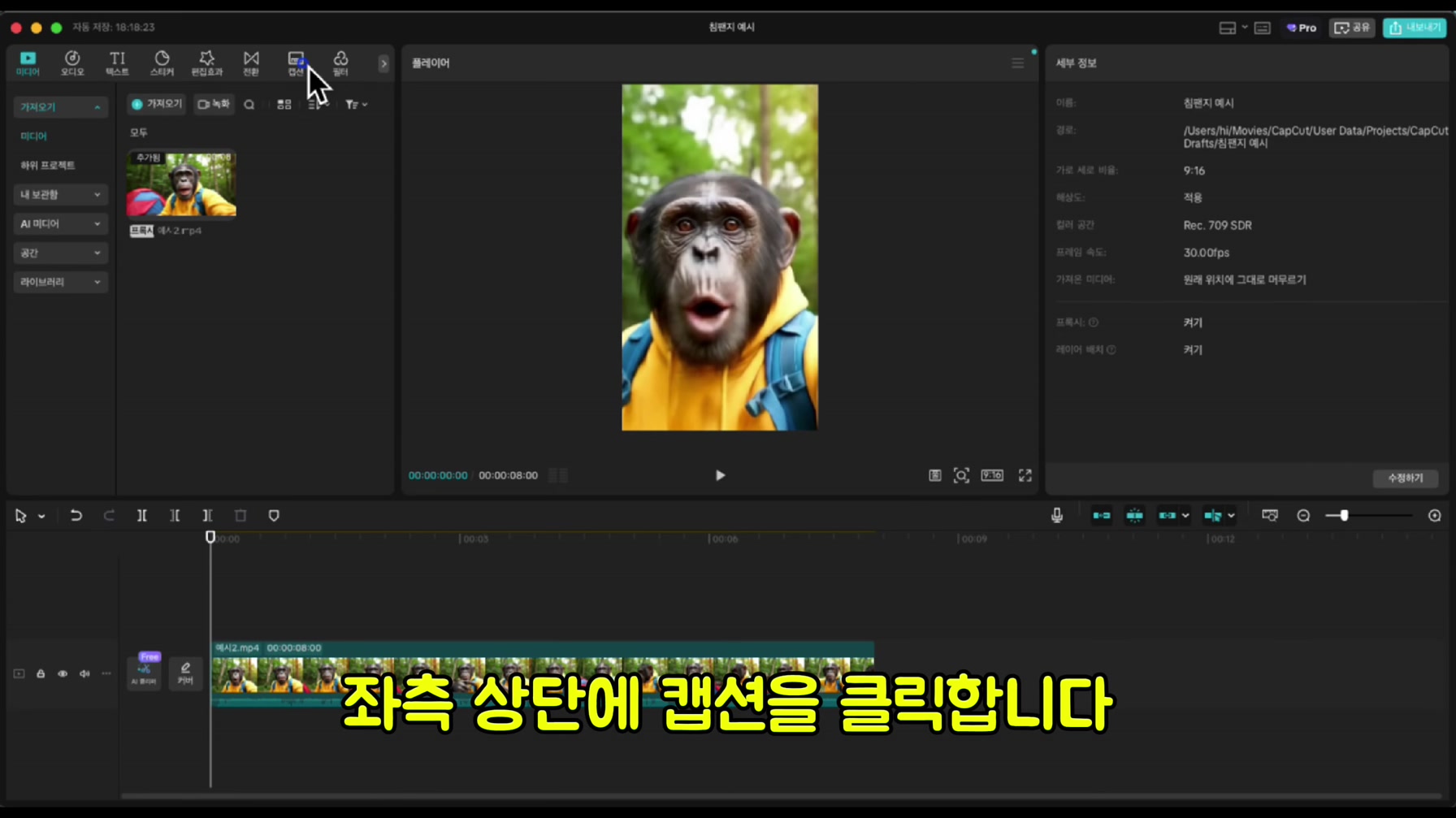
Task: Open the media filter dropdown
Action: [x=356, y=105]
